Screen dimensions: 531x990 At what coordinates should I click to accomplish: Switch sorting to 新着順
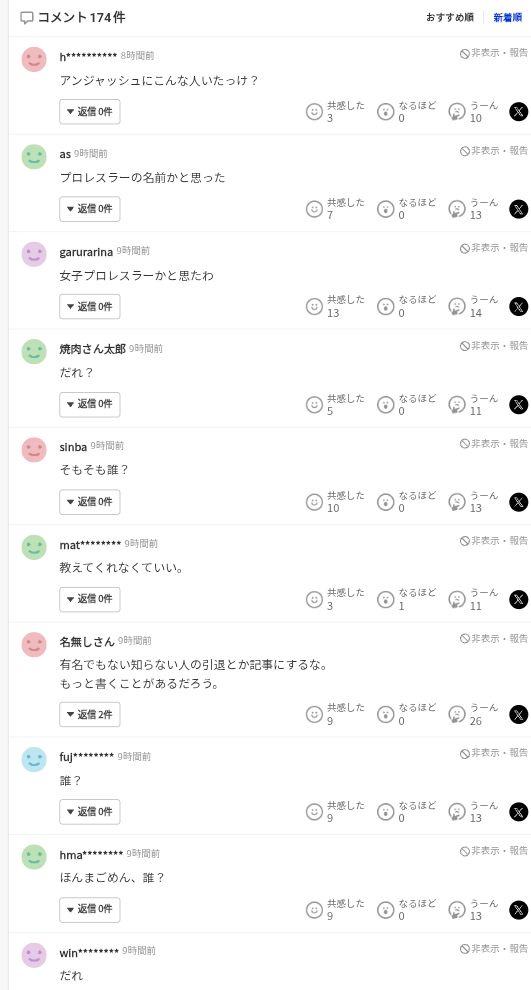[508, 18]
